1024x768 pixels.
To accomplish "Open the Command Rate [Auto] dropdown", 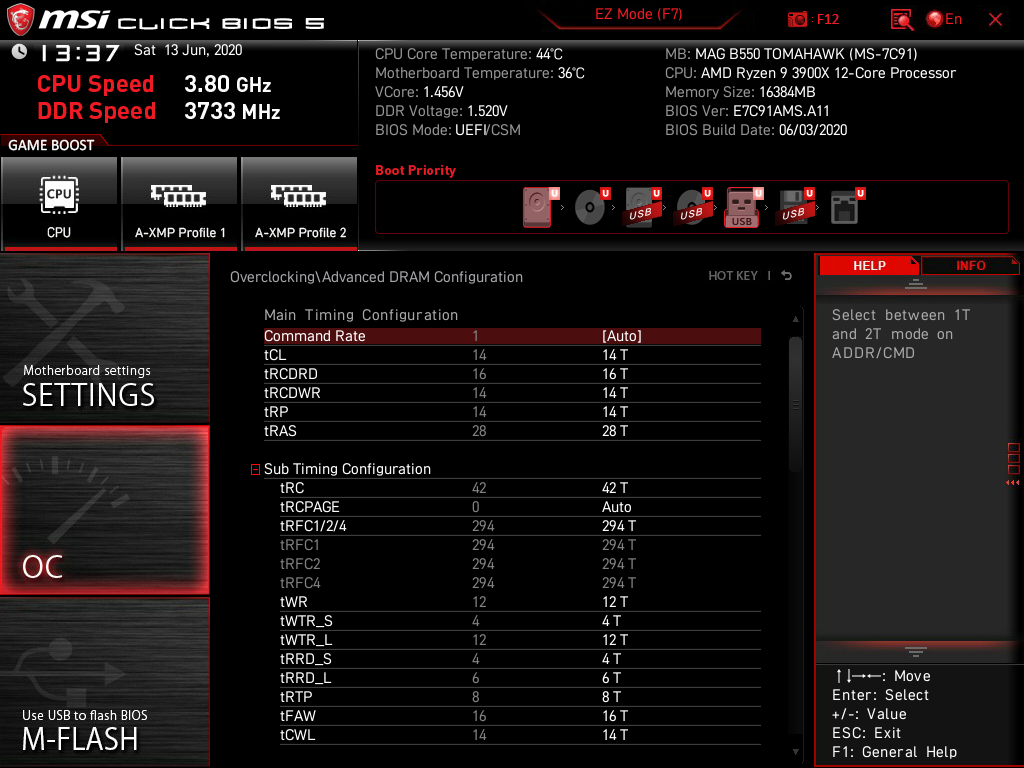I will tap(622, 336).
